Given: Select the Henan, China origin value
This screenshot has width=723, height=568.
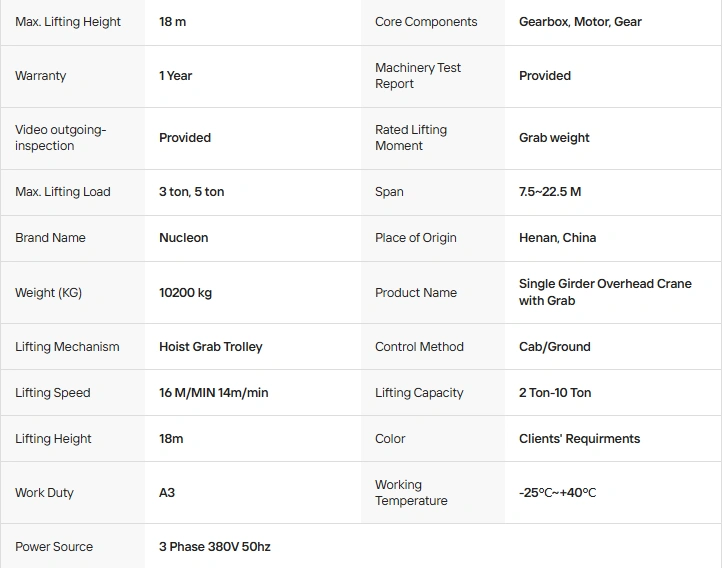Looking at the screenshot, I should (x=557, y=237).
